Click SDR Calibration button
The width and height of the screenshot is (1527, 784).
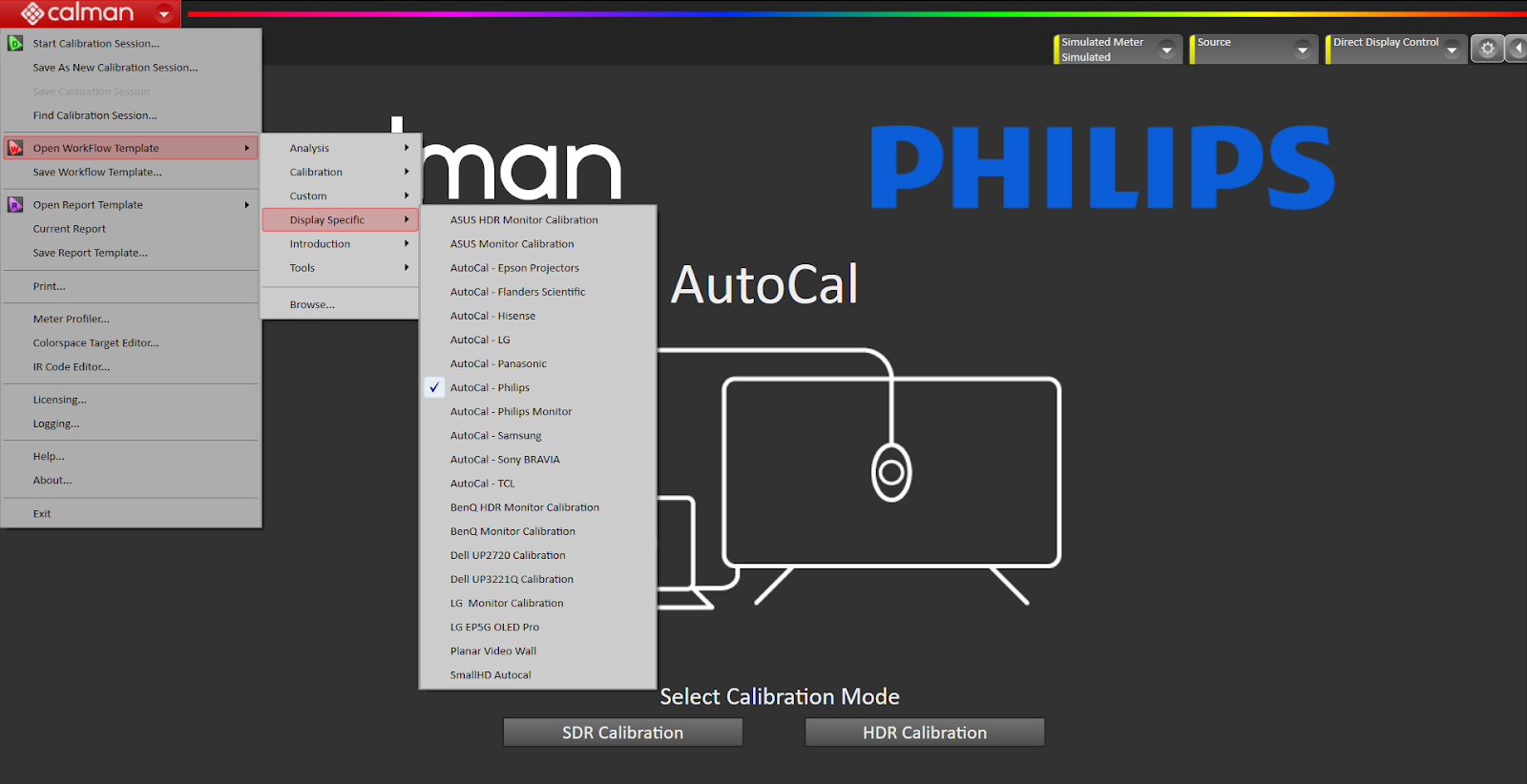[622, 732]
